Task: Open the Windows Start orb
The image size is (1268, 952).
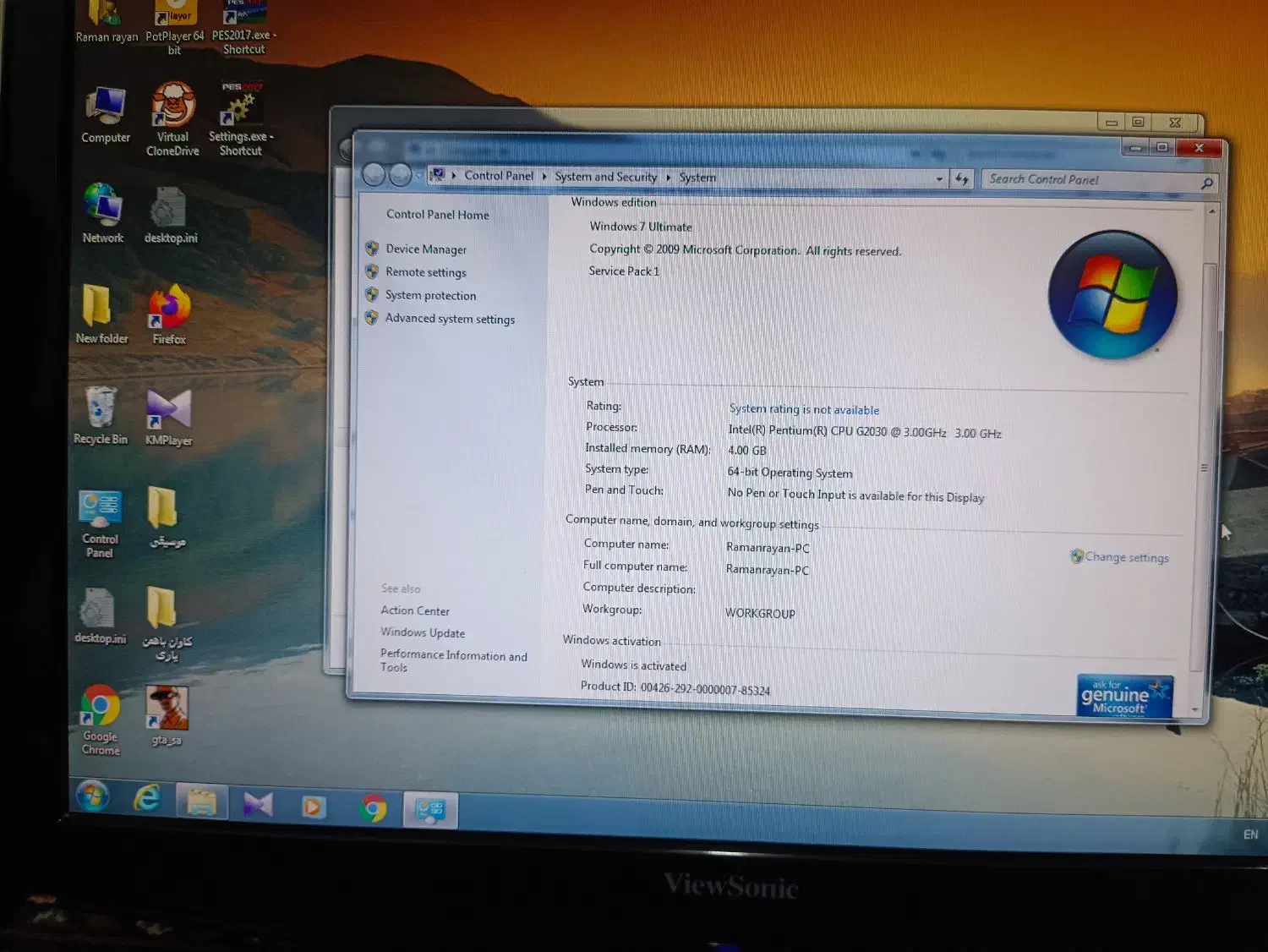Action: (x=93, y=796)
